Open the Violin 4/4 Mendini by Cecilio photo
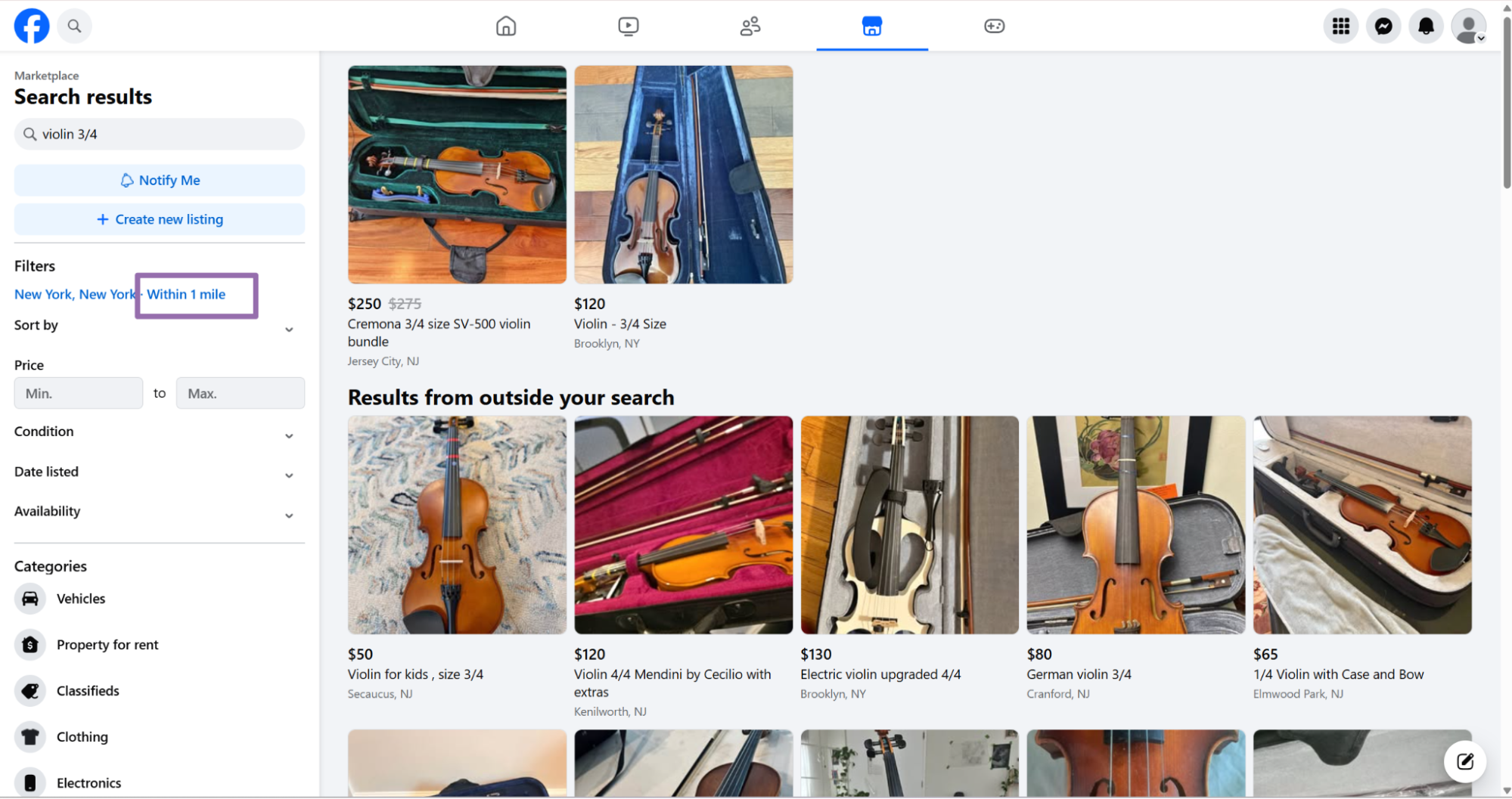The width and height of the screenshot is (1512, 799). pyautogui.click(x=684, y=525)
